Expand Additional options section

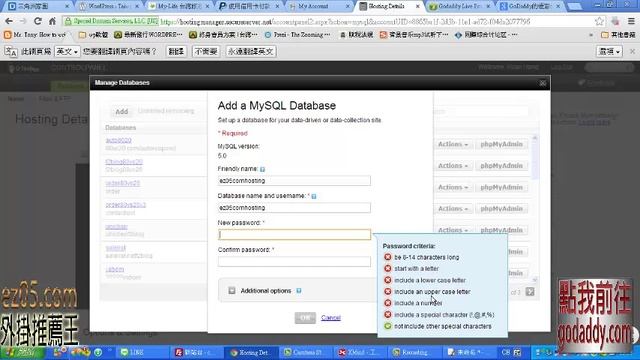coord(232,291)
